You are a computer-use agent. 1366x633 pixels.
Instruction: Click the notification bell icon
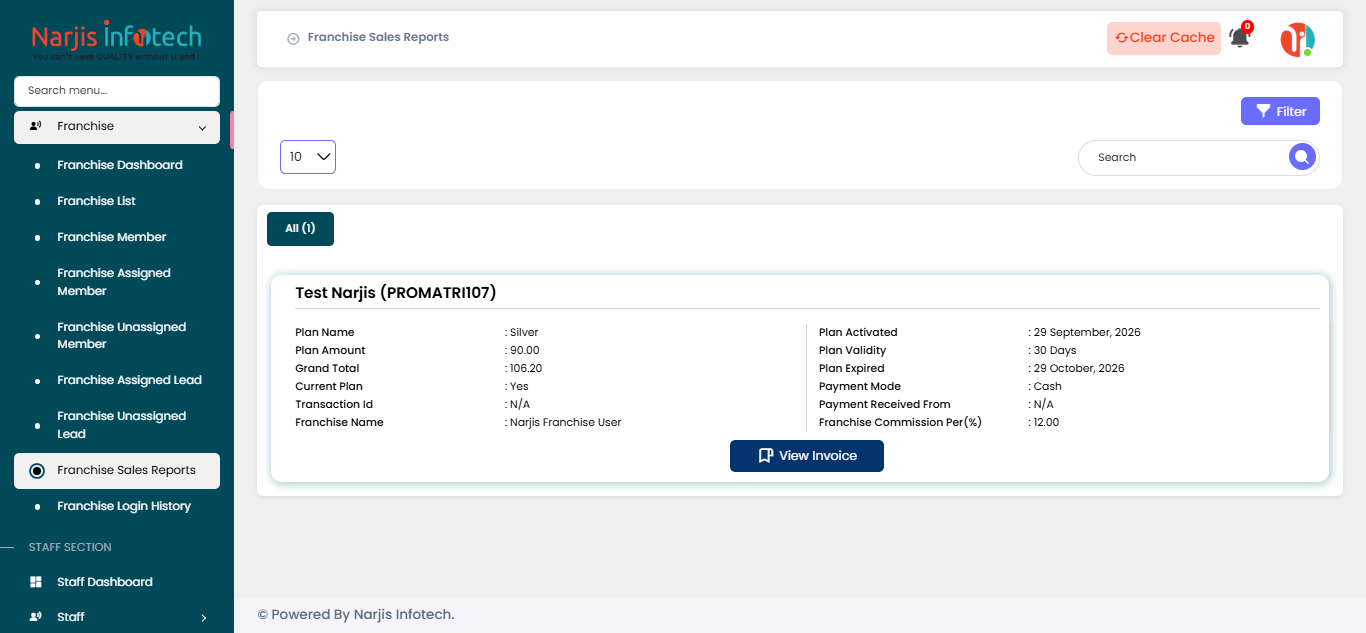coord(1239,38)
